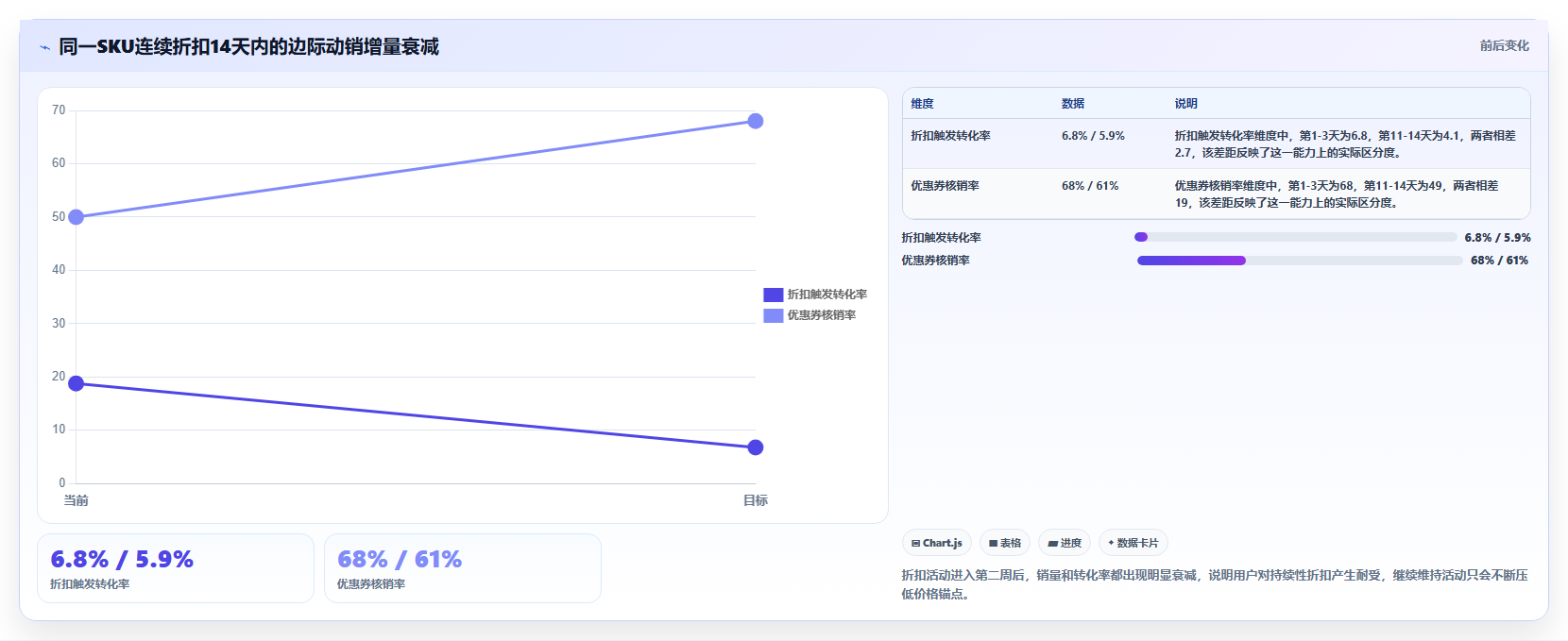
Task: Select the 优惠券核销率 table row name
Action: [x=945, y=186]
